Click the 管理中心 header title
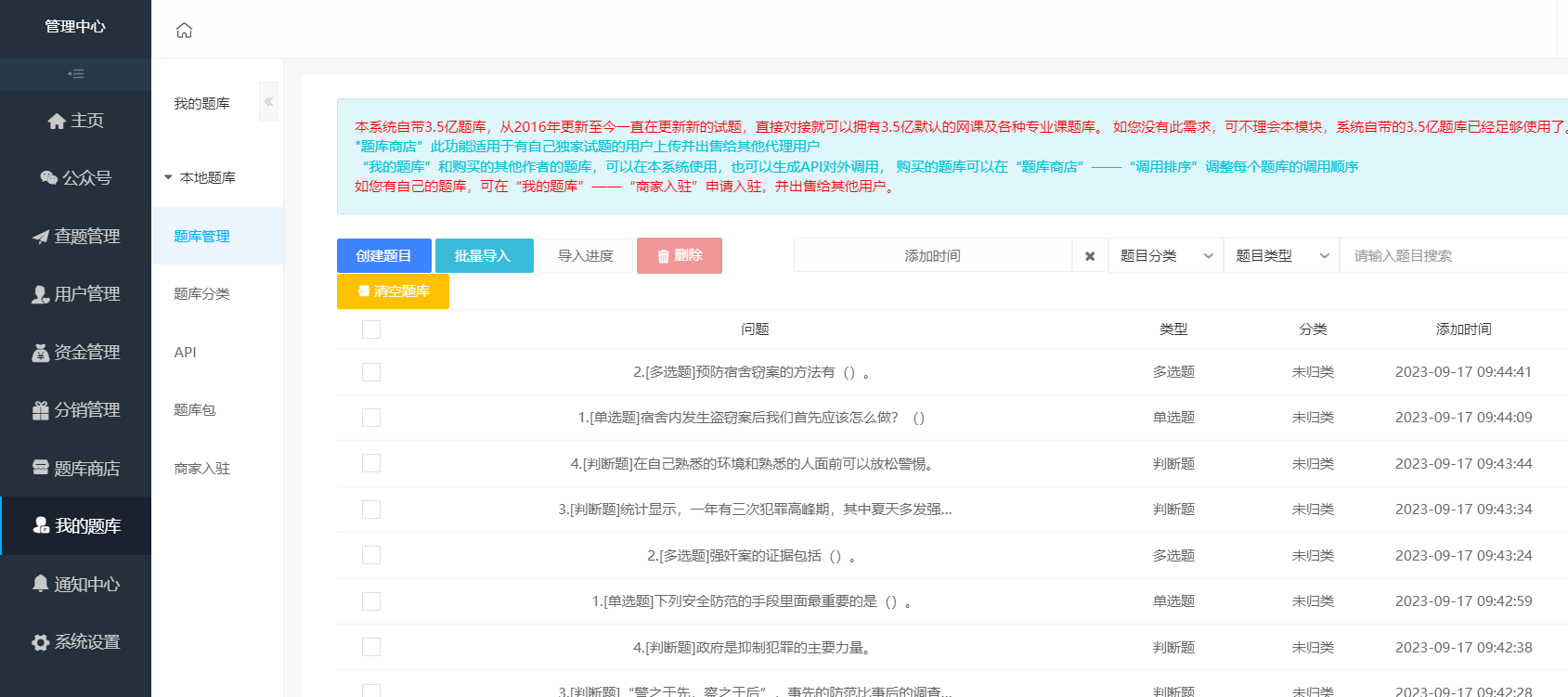 [75, 26]
